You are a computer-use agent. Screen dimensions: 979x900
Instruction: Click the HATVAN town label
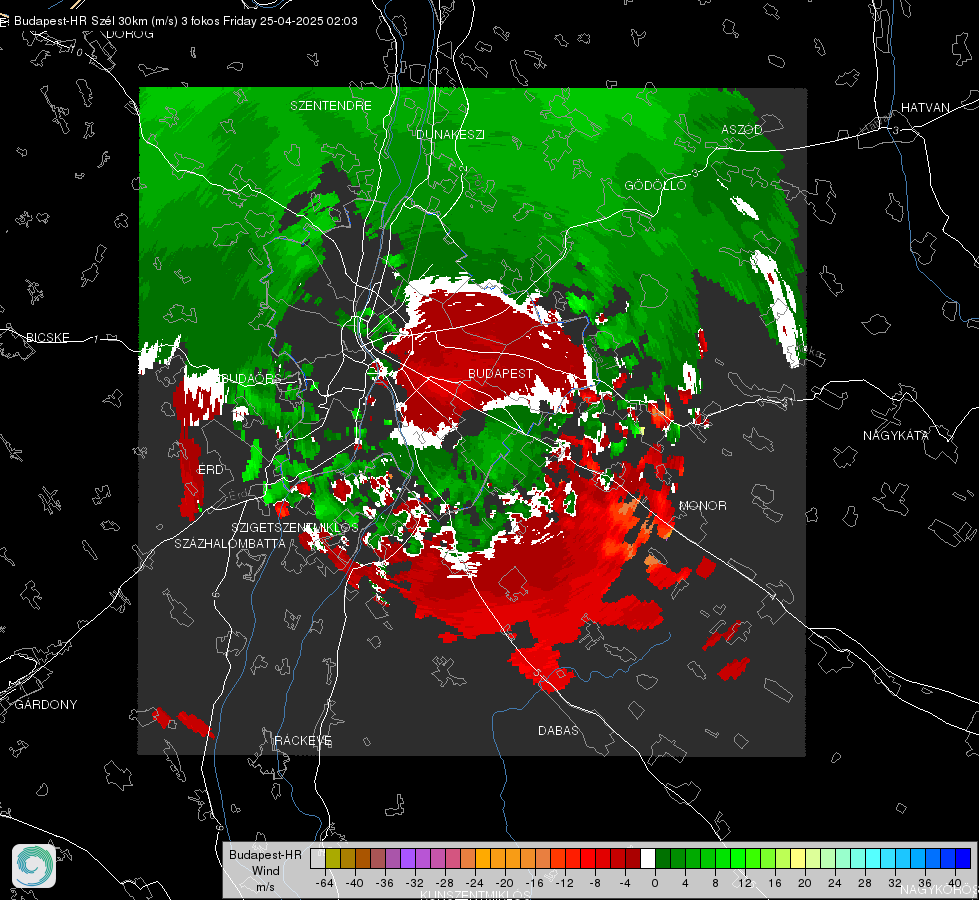tap(925, 107)
